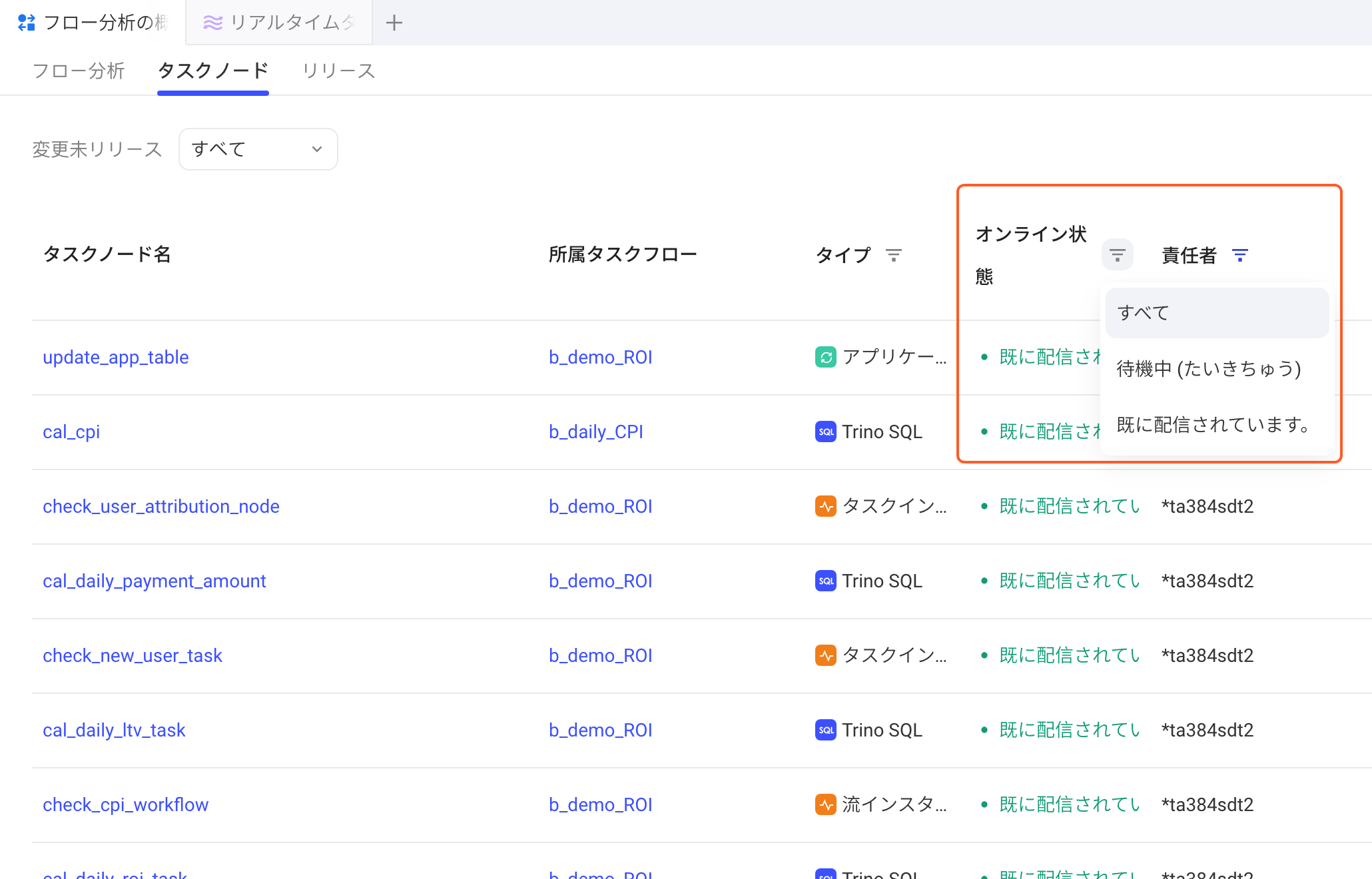Open the cal_cpi task node

[71, 432]
